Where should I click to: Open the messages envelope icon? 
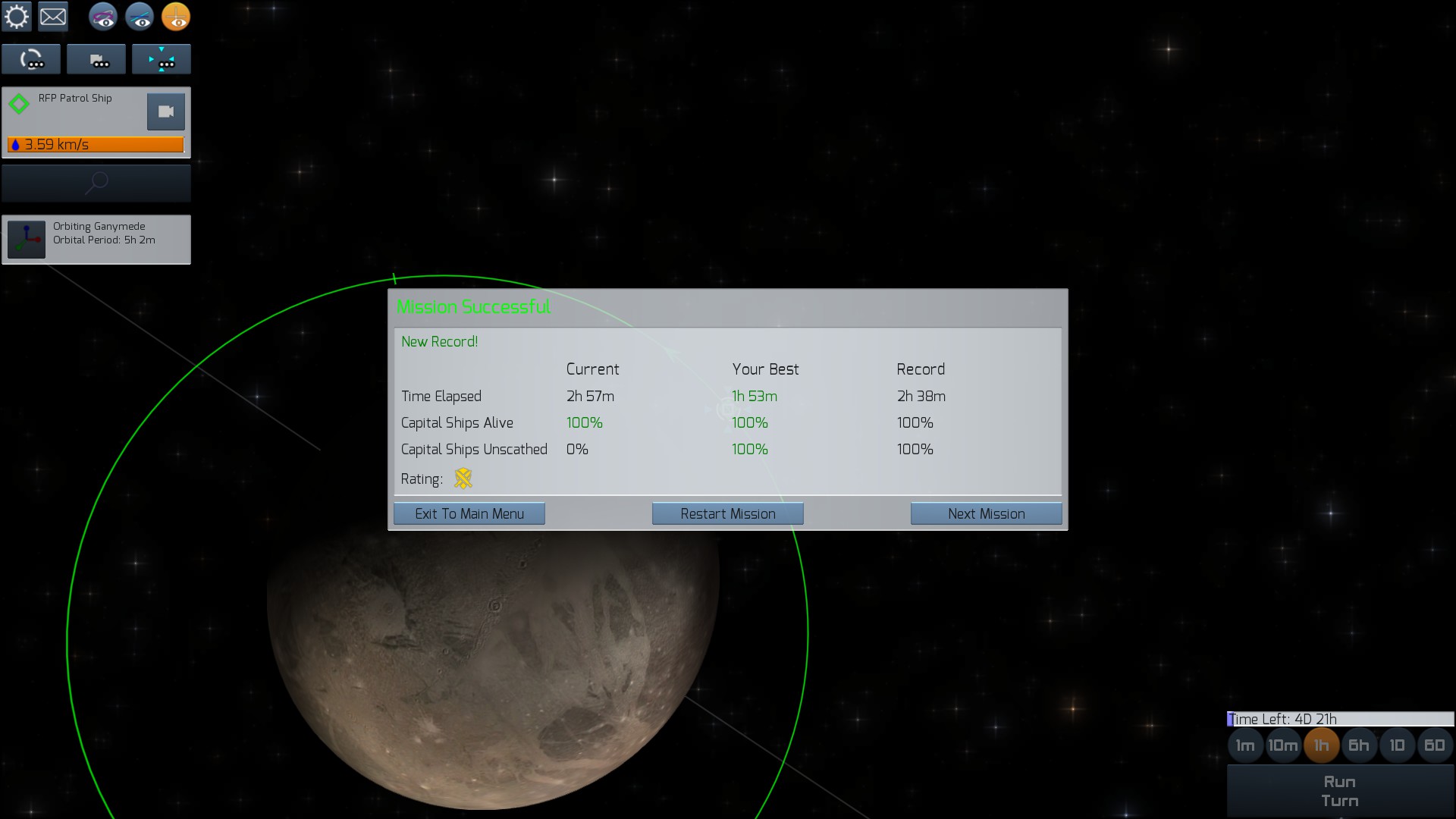tap(52, 17)
